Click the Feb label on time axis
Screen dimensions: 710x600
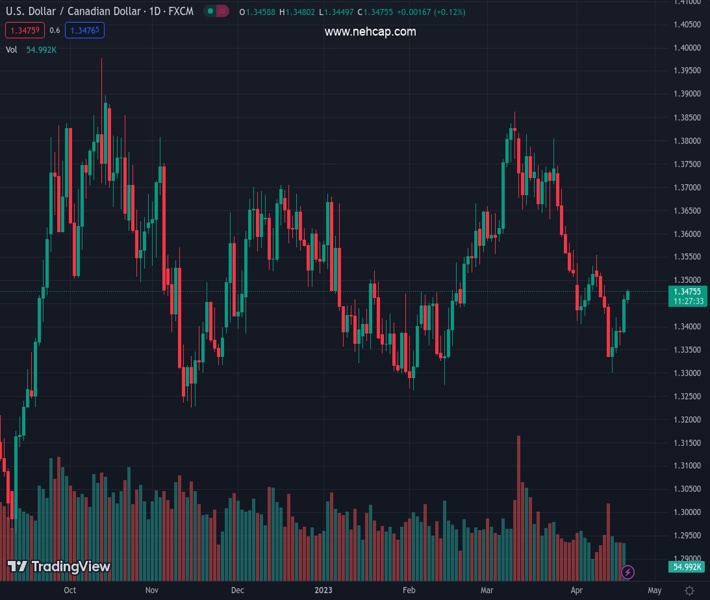409,591
